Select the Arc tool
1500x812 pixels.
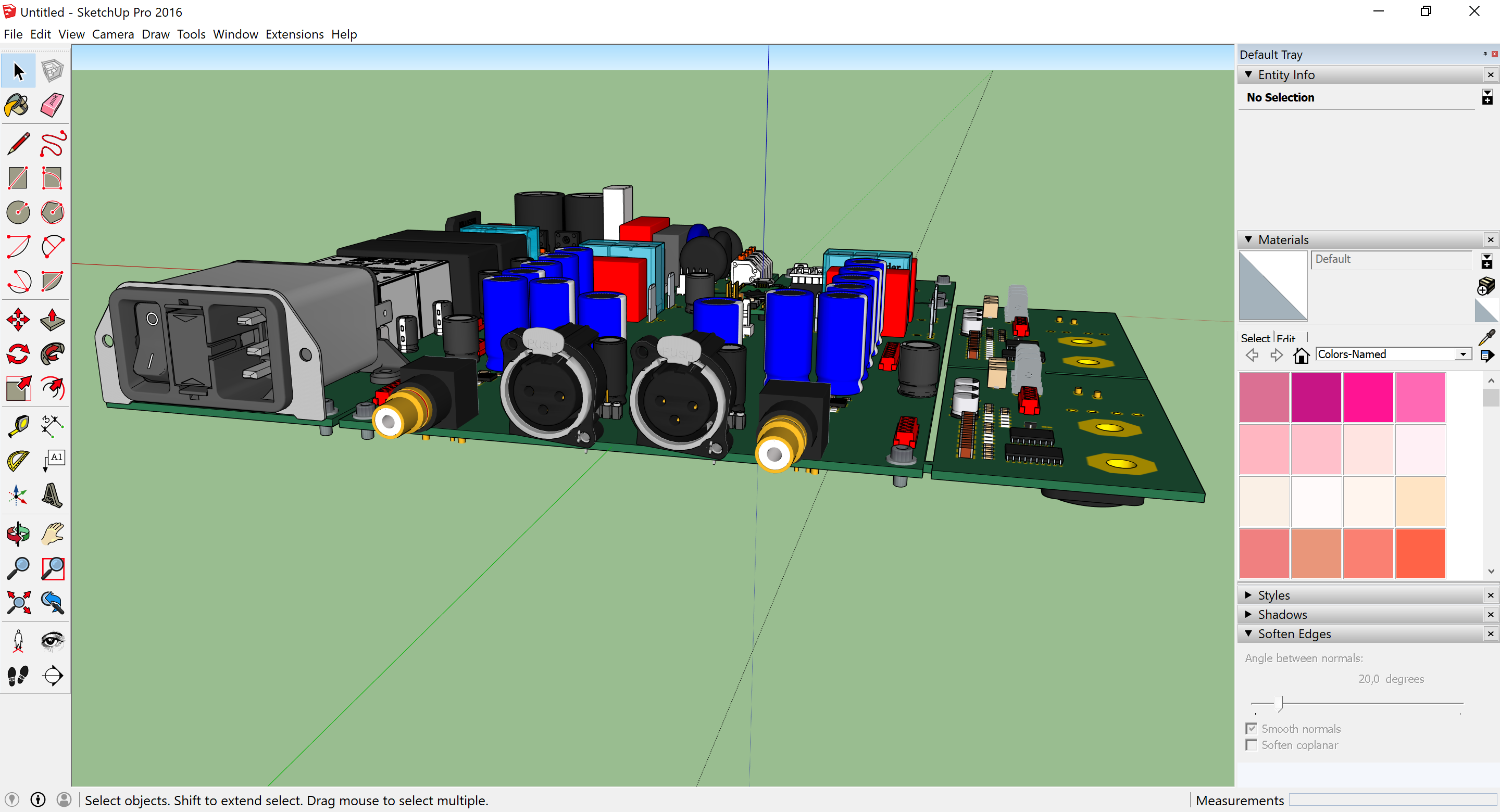(18, 247)
